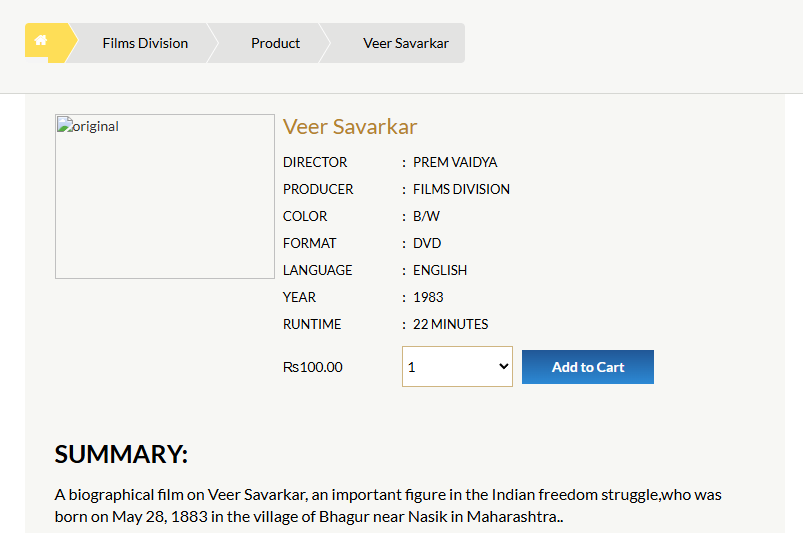Select the PREM VAIDYA director name
803x558 pixels.
(x=455, y=162)
